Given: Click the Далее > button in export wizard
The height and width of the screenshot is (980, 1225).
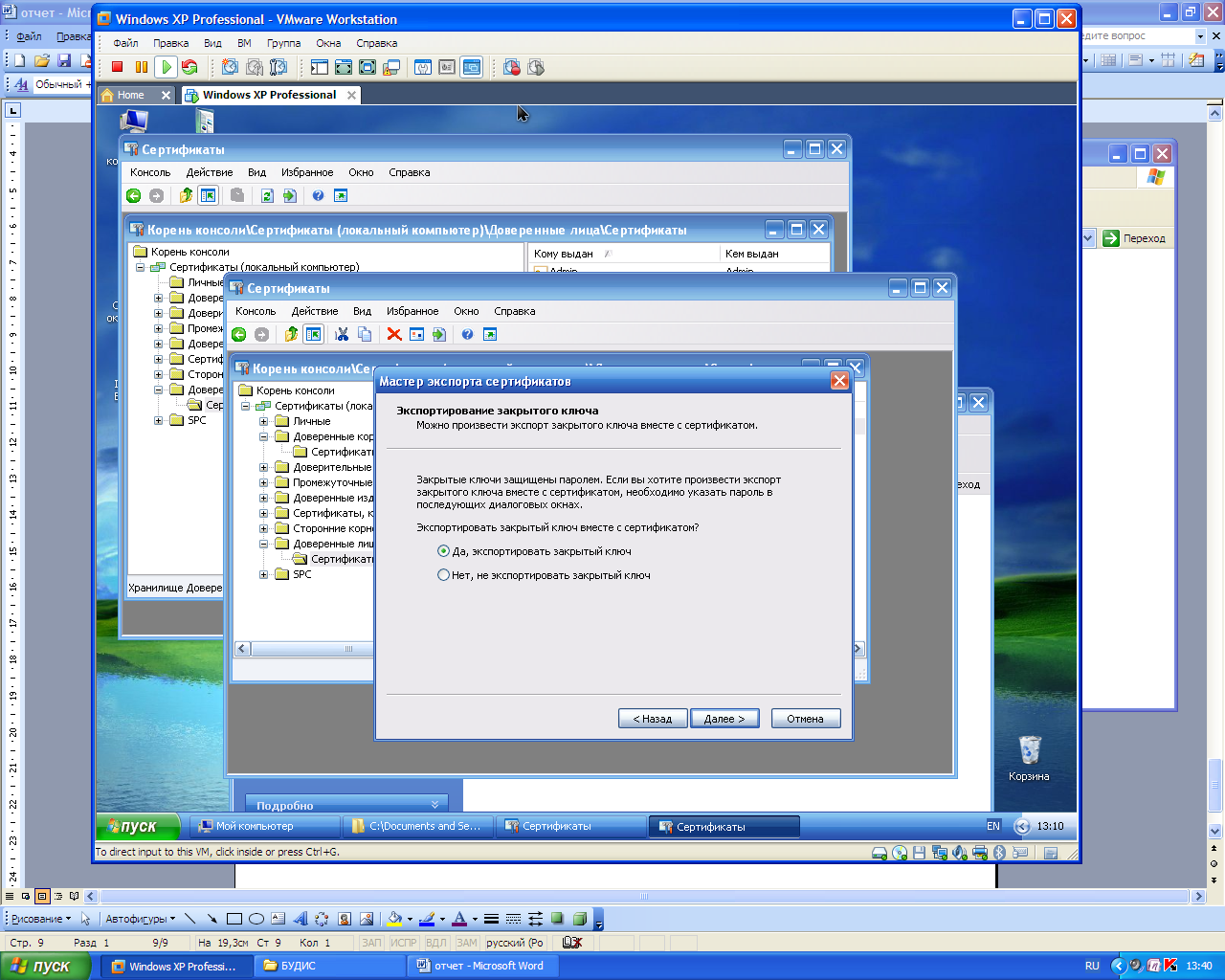Looking at the screenshot, I should (x=724, y=719).
